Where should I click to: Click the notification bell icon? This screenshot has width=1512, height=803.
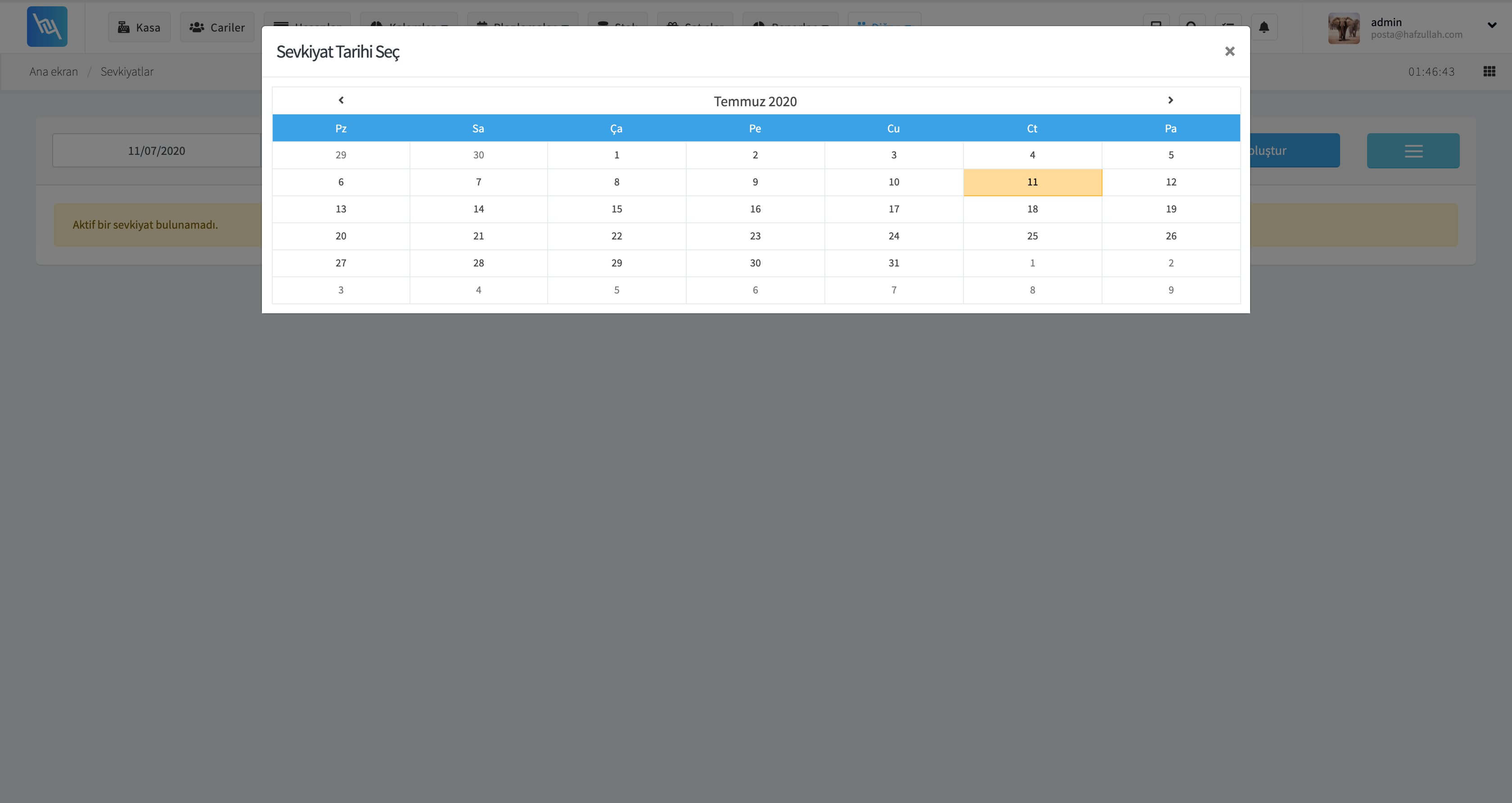click(1264, 27)
